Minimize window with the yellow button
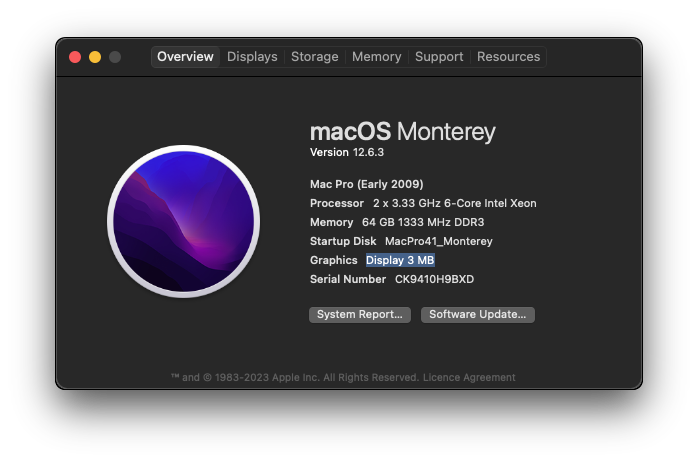The image size is (698, 463). tap(95, 57)
